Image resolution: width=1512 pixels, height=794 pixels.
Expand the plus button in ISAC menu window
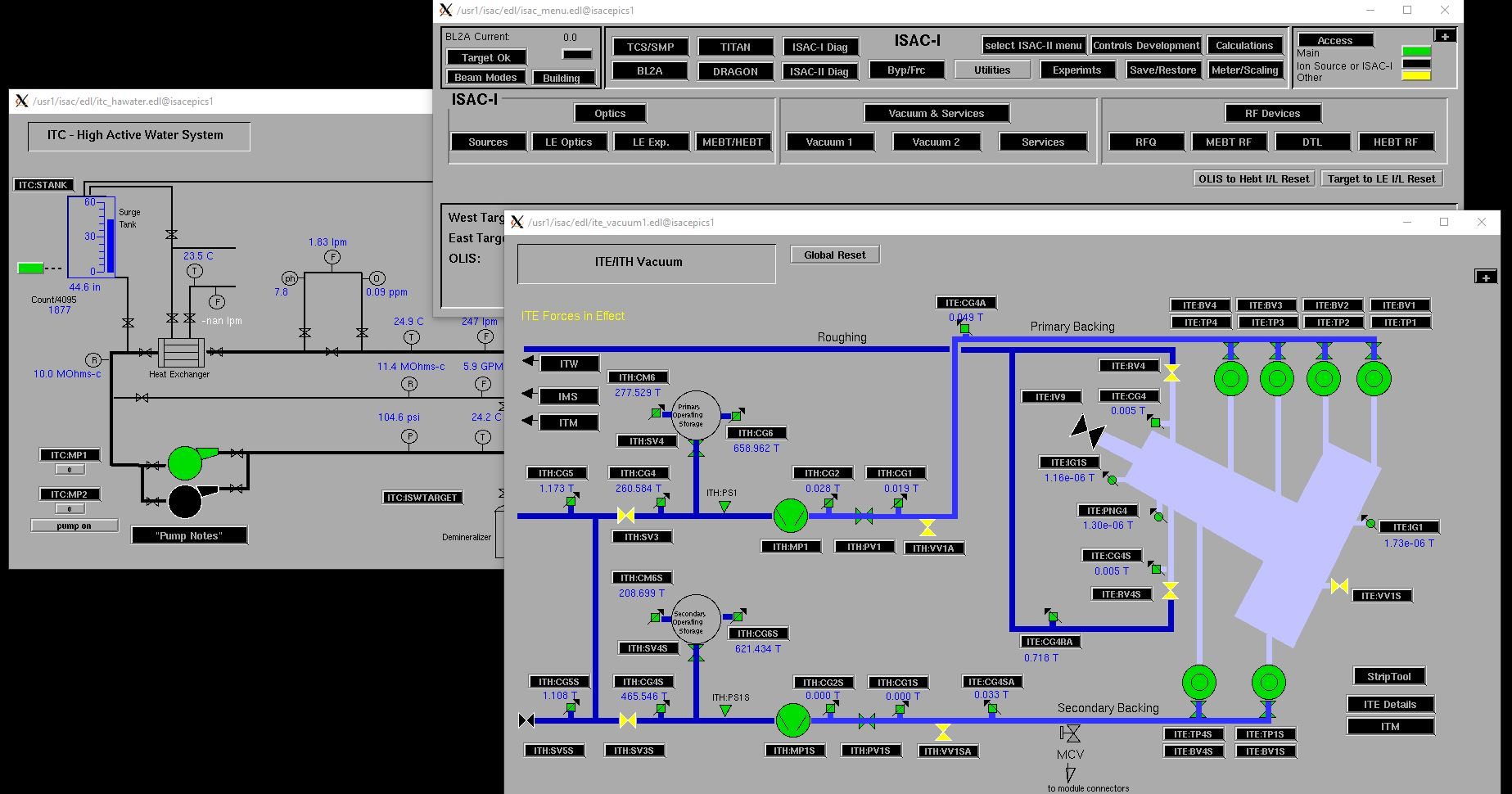1445,35
